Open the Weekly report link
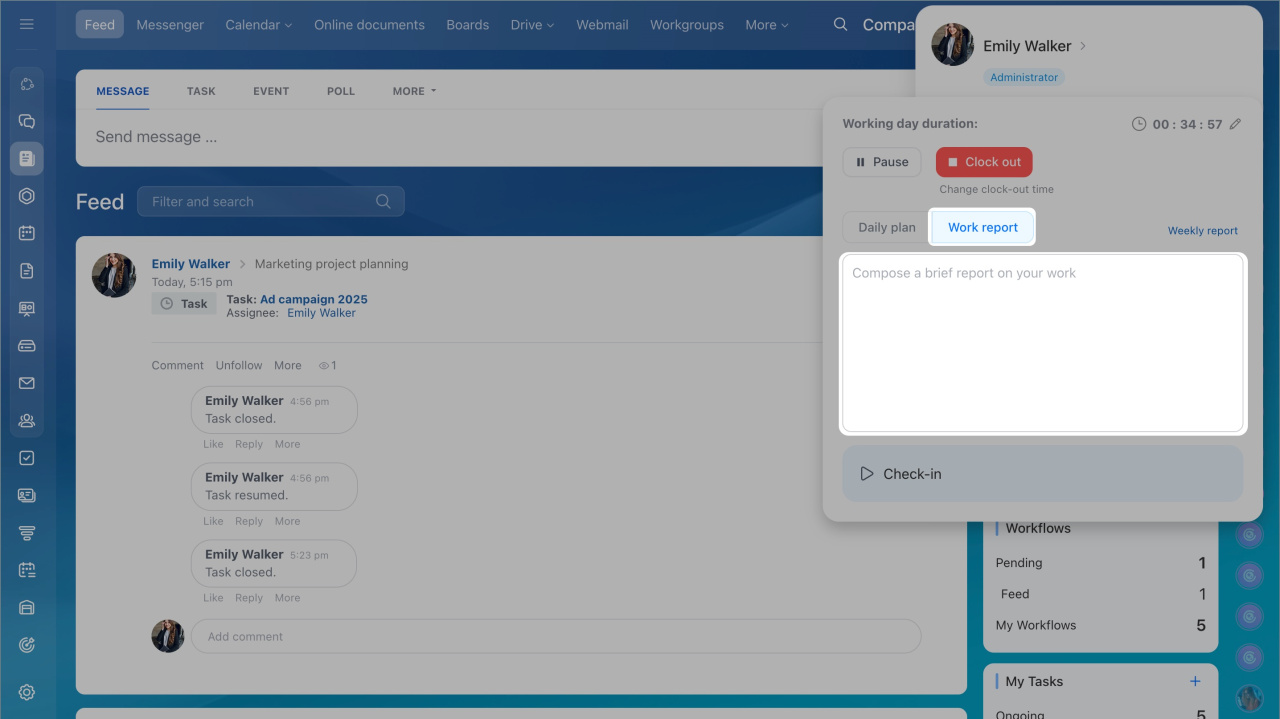This screenshot has width=1280, height=719. click(x=1202, y=231)
